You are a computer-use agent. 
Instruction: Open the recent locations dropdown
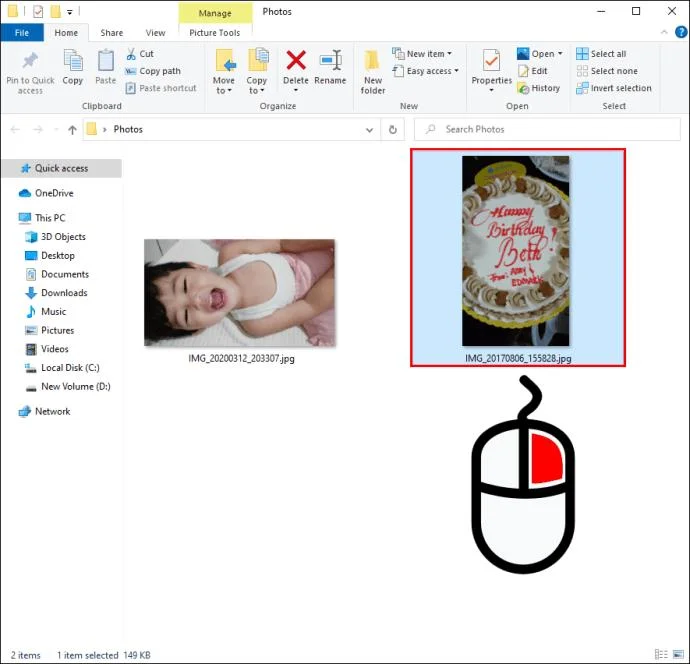56,129
